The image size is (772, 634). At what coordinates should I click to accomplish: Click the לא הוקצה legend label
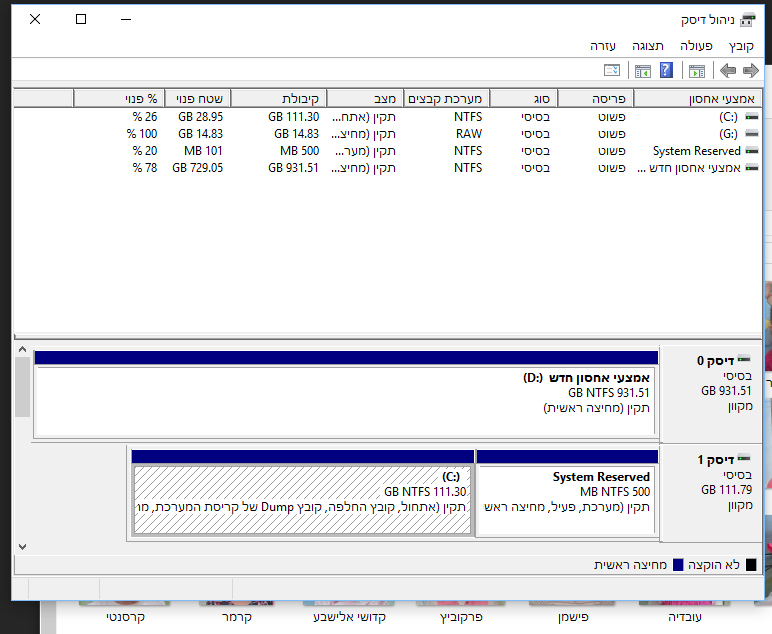click(714, 565)
